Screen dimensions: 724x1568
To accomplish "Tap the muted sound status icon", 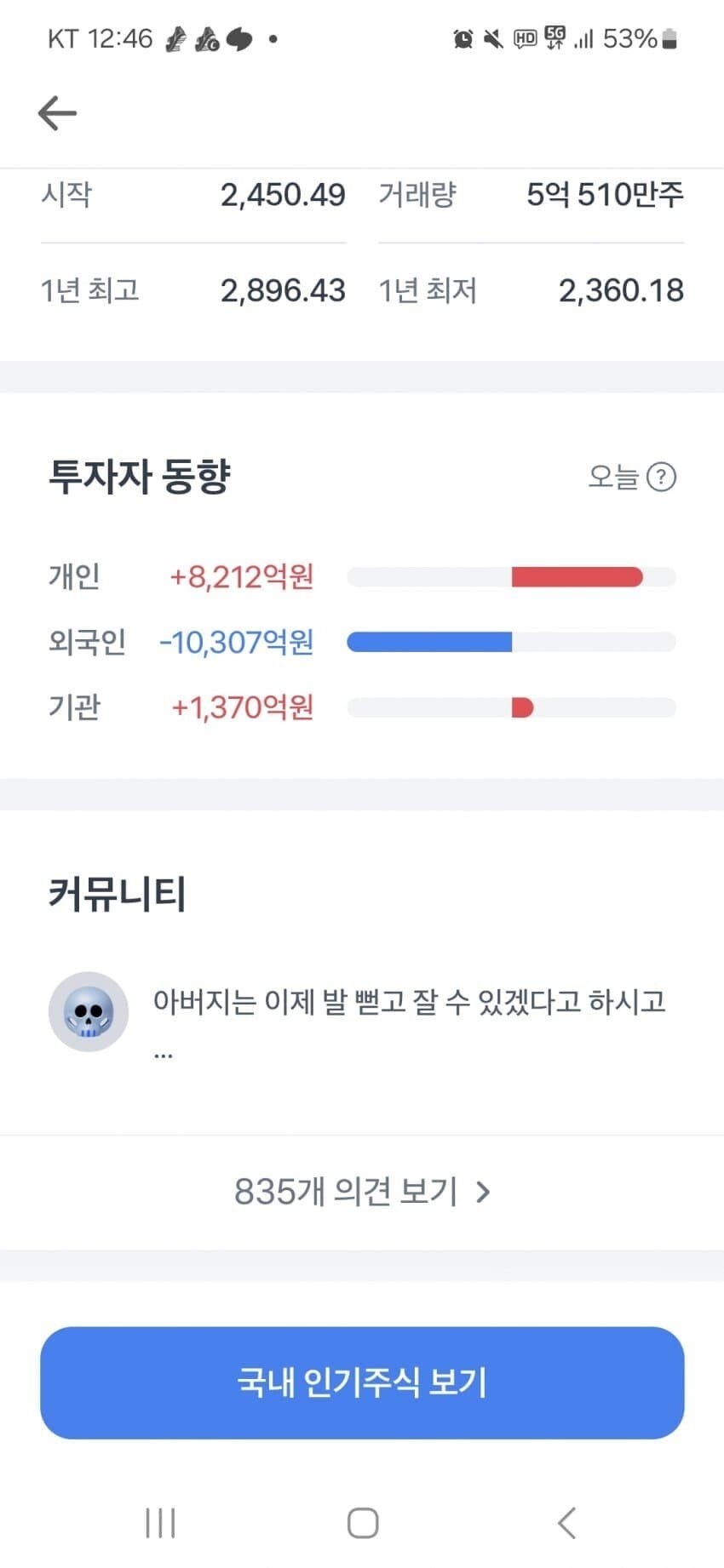I will coord(492,38).
